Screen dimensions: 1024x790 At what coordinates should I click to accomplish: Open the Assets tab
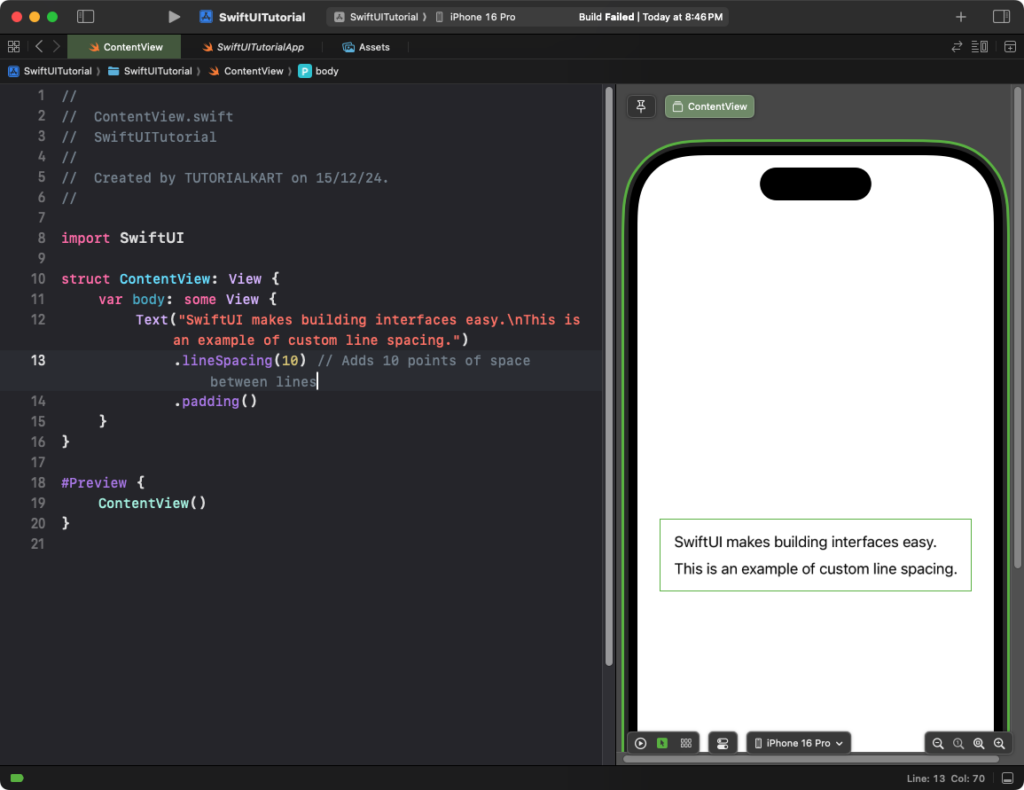[366, 47]
